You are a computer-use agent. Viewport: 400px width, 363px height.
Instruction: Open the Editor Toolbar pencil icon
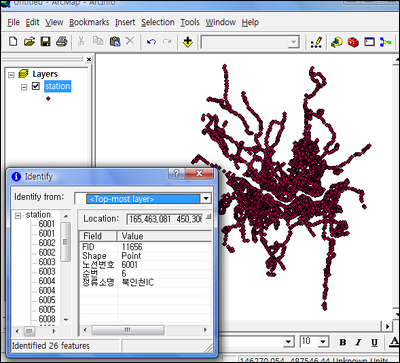point(316,42)
